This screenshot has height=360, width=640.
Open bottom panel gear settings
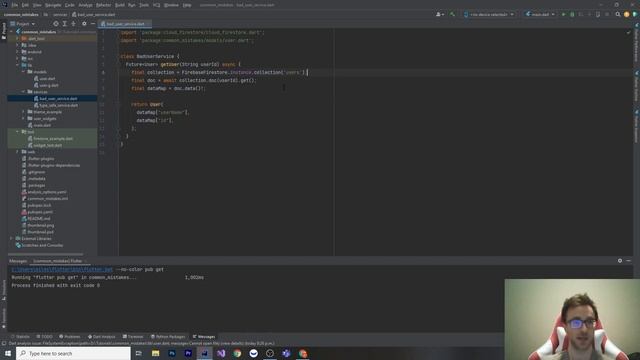[x=620, y=260]
